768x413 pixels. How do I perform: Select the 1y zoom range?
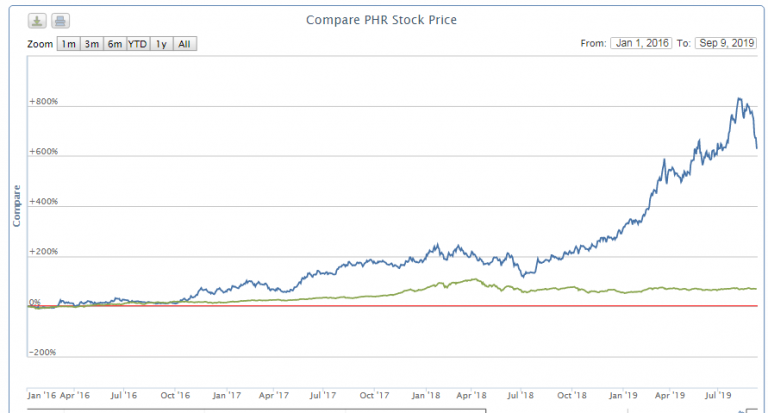pos(161,44)
